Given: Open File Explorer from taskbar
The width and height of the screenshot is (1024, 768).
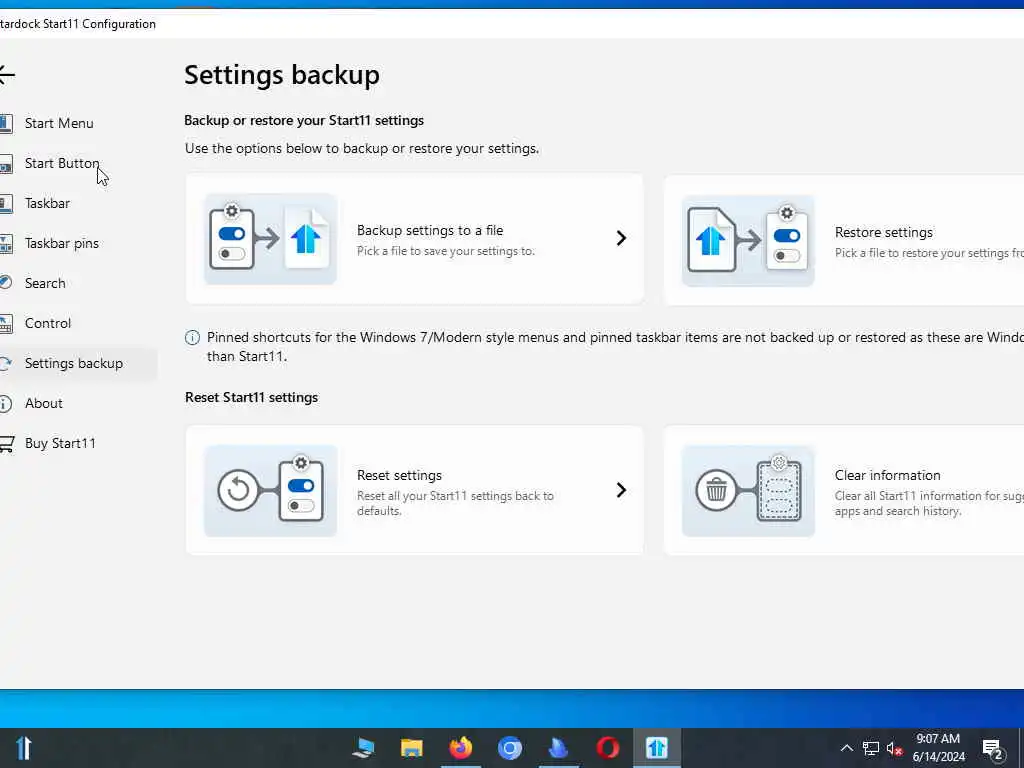Looking at the screenshot, I should [x=411, y=748].
